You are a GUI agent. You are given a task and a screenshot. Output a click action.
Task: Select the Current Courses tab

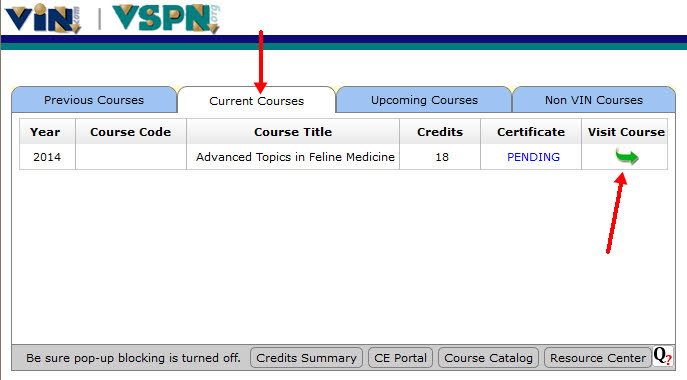[x=256, y=101]
